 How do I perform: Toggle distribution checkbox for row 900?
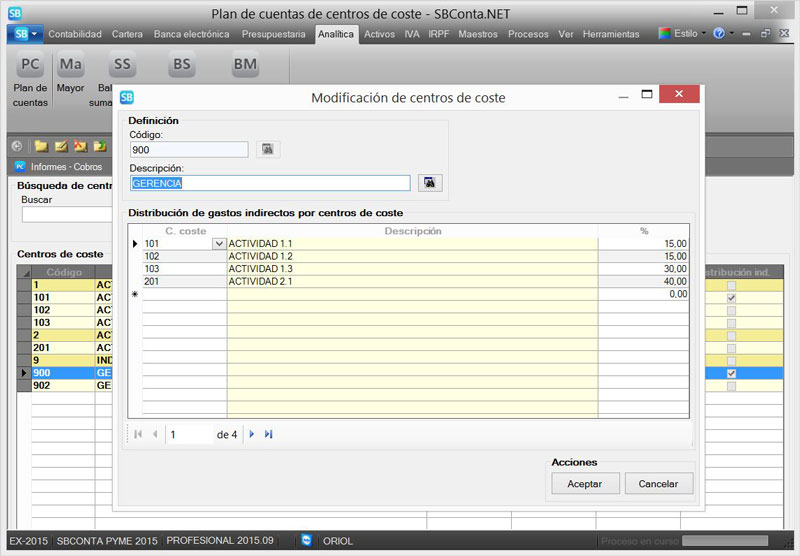pyautogui.click(x=731, y=373)
